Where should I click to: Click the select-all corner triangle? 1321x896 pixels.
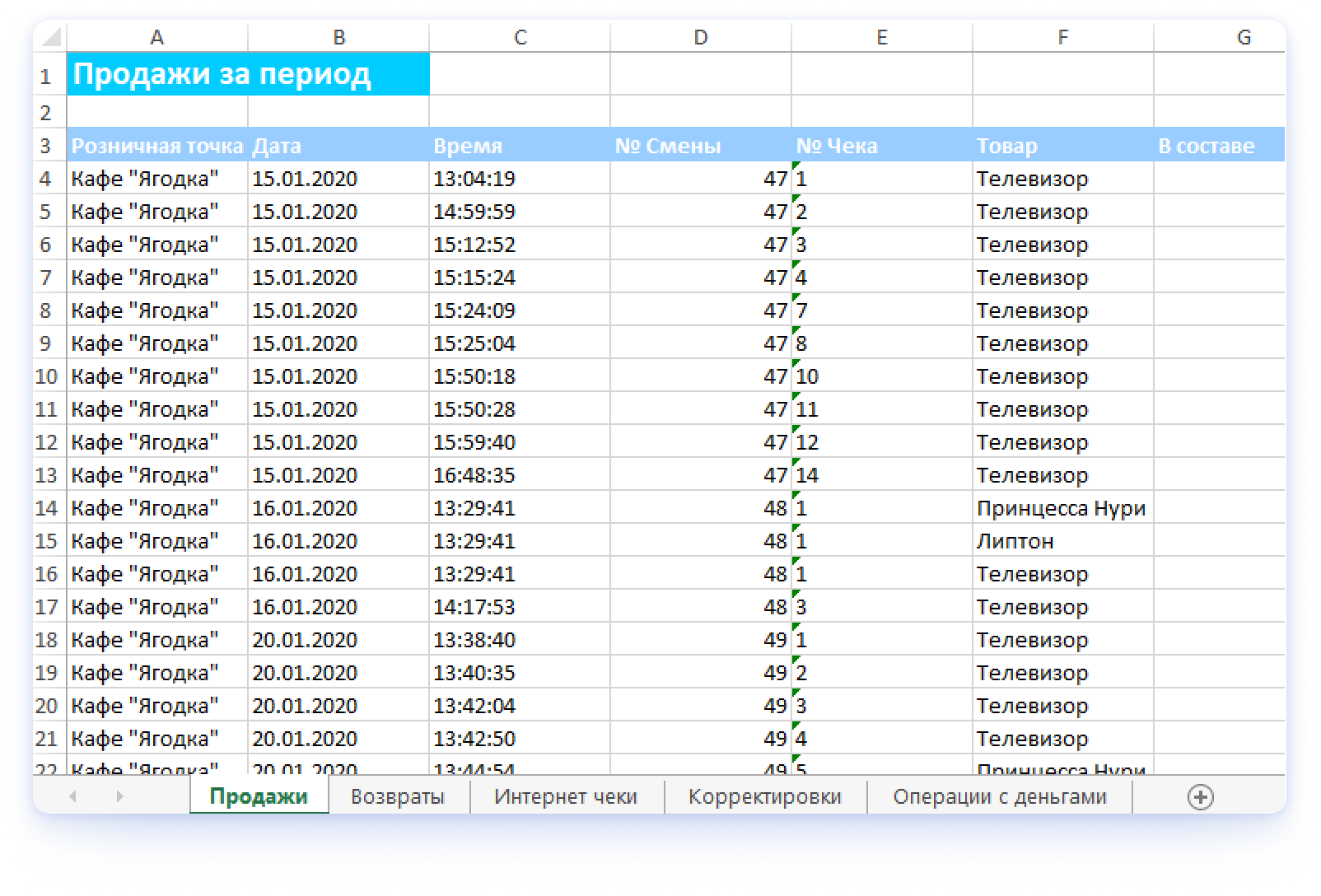point(50,37)
